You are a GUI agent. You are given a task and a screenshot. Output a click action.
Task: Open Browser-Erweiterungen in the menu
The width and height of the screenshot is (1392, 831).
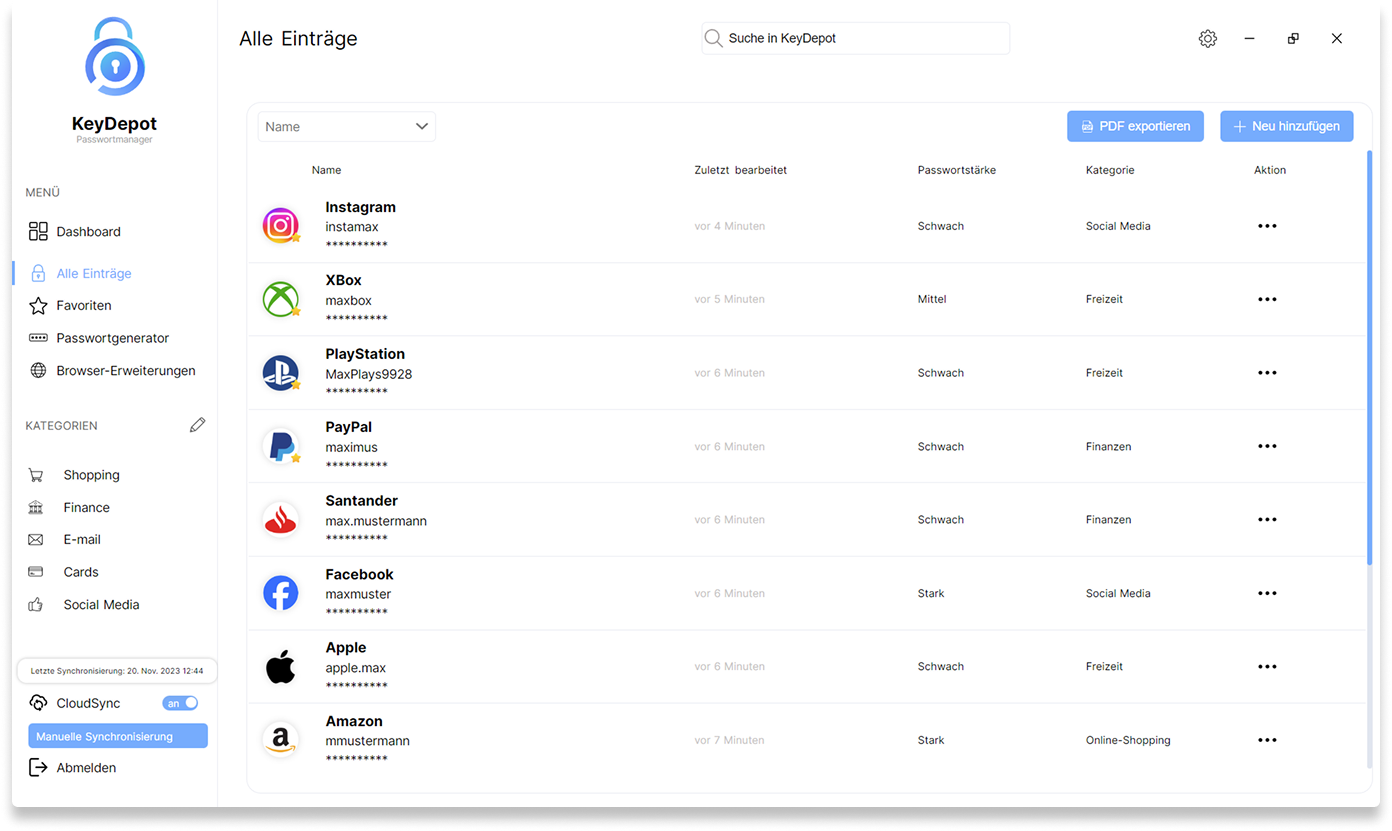pos(126,370)
